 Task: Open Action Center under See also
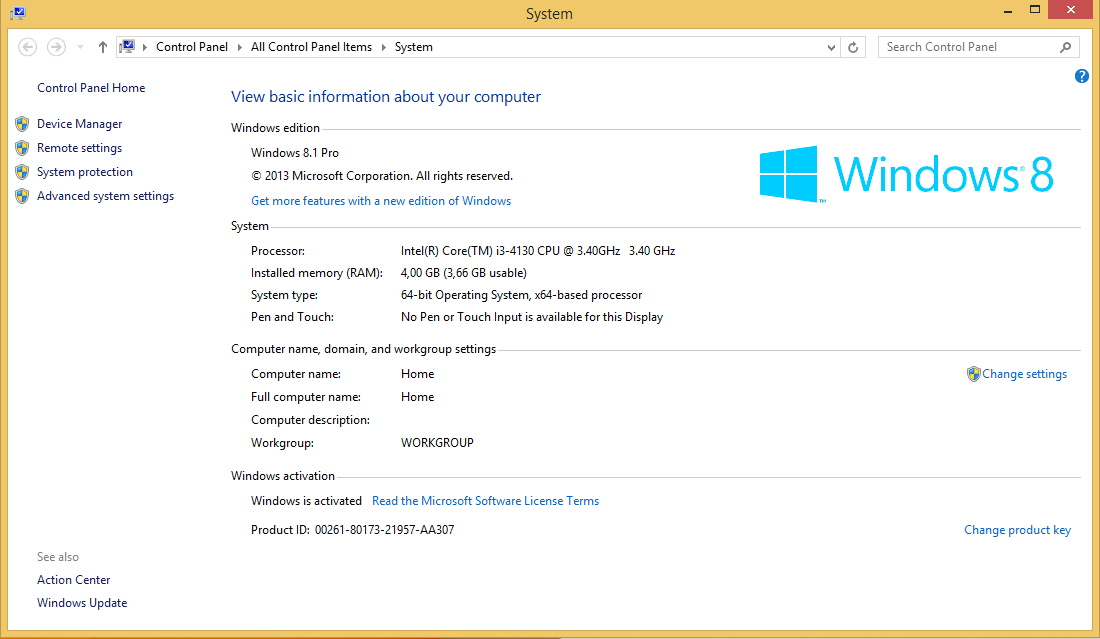(74, 580)
